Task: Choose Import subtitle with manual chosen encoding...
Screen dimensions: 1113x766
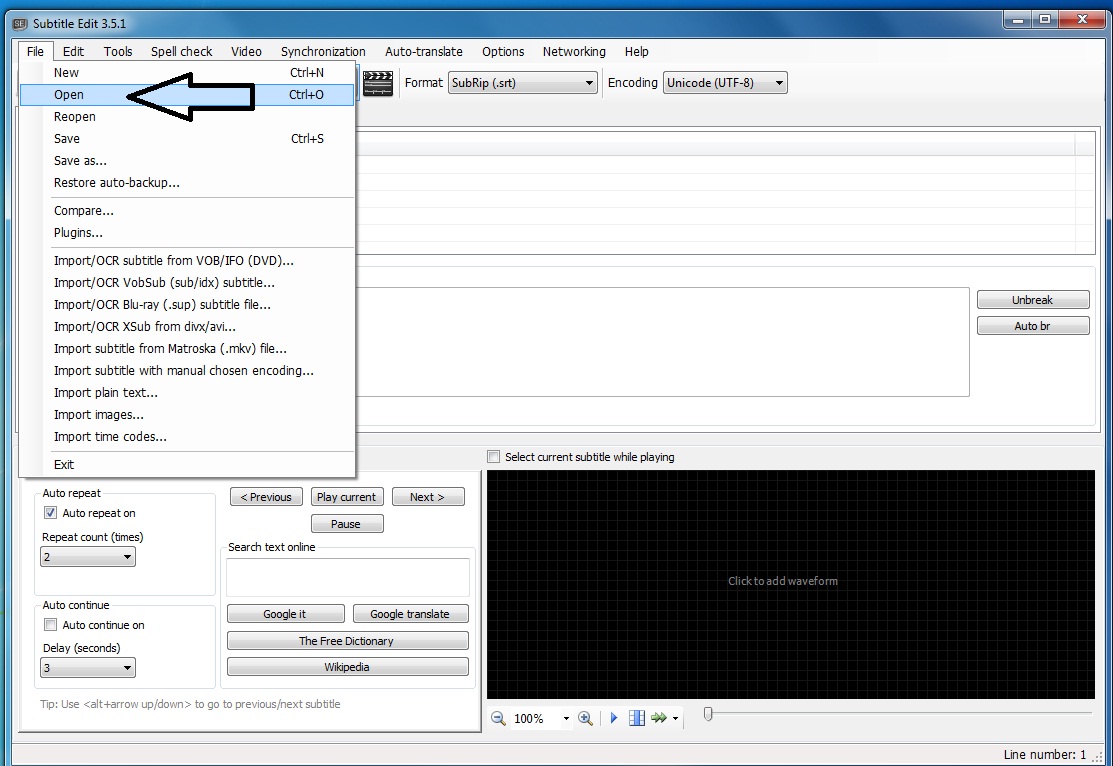Action: [187, 371]
